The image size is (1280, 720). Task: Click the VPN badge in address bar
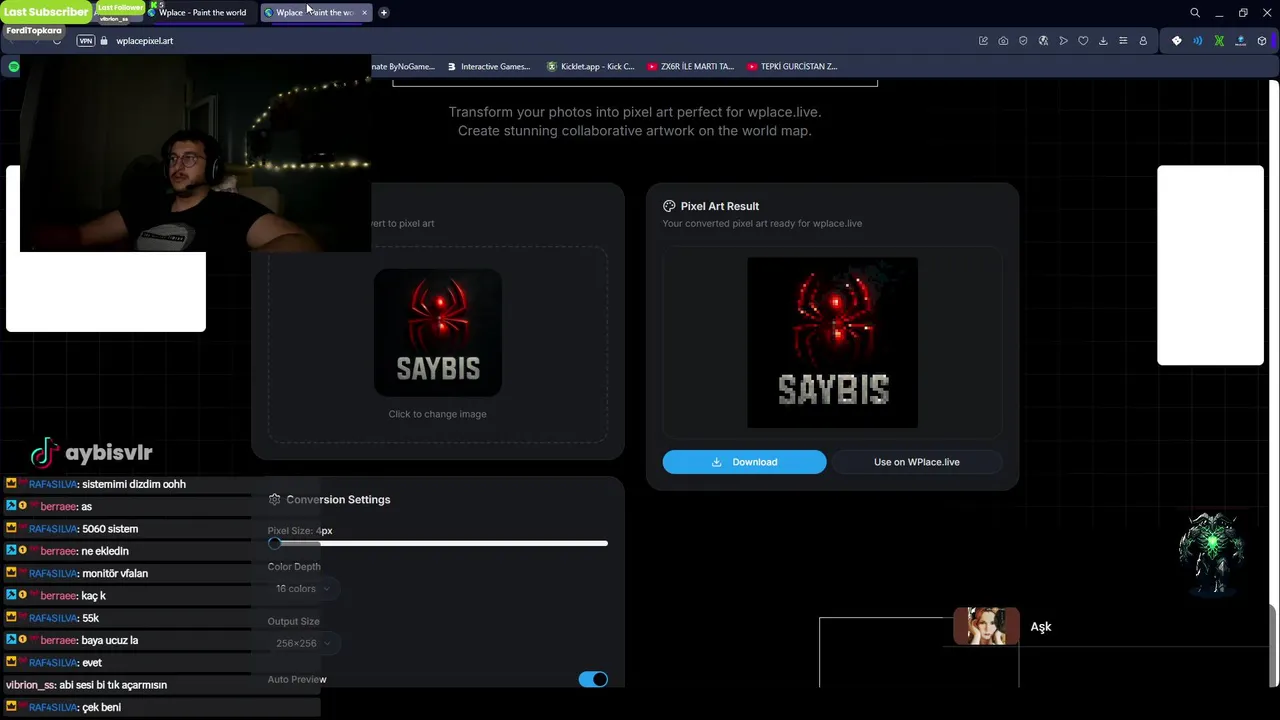click(x=86, y=41)
